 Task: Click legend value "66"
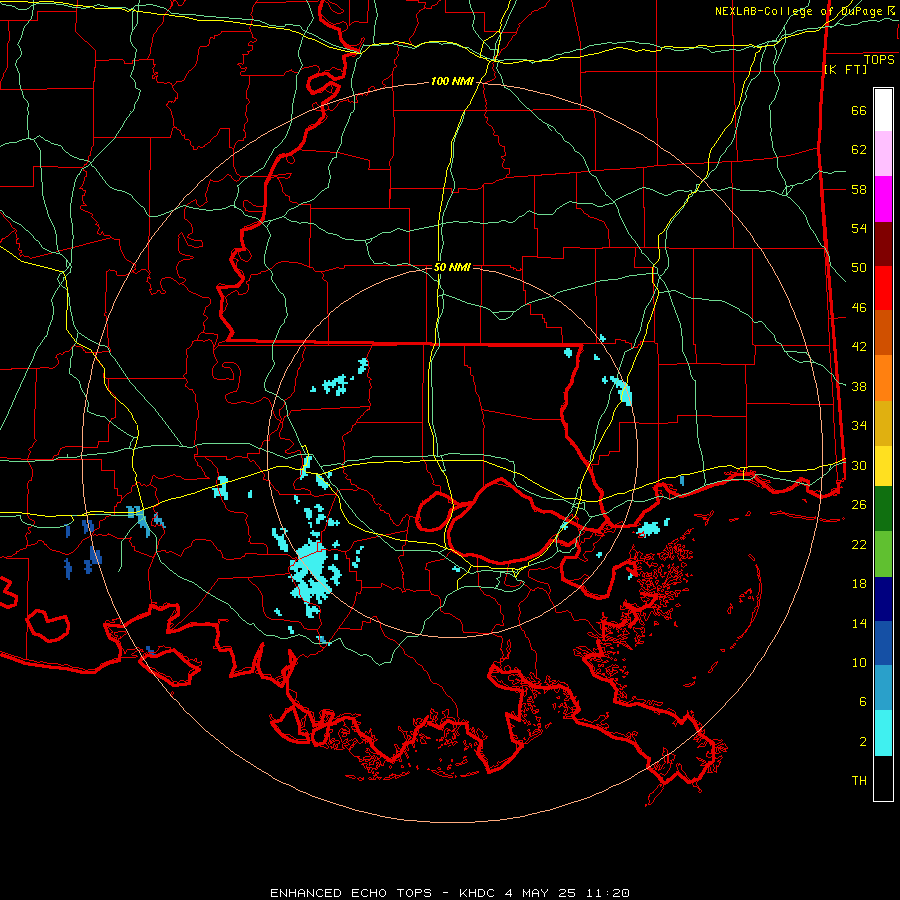tap(859, 111)
